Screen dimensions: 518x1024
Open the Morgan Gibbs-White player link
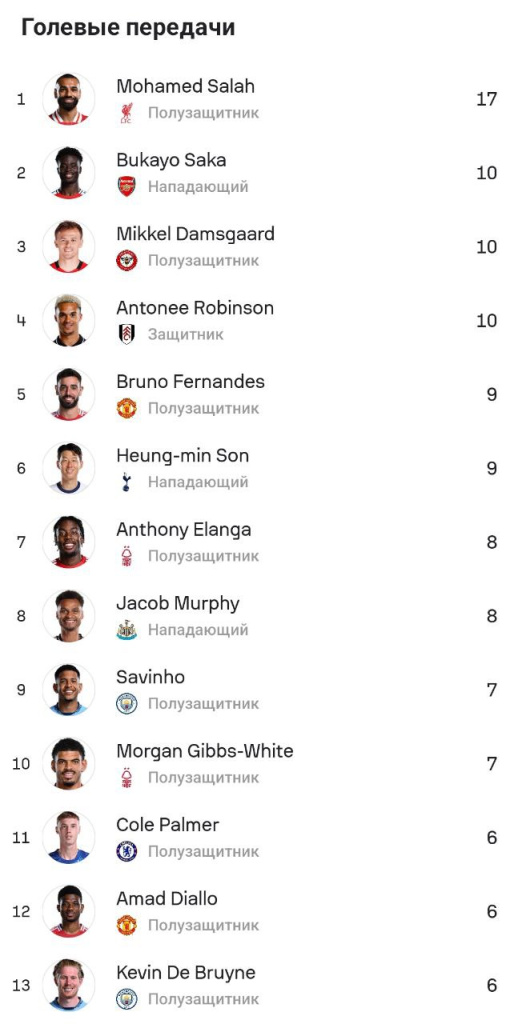[204, 751]
